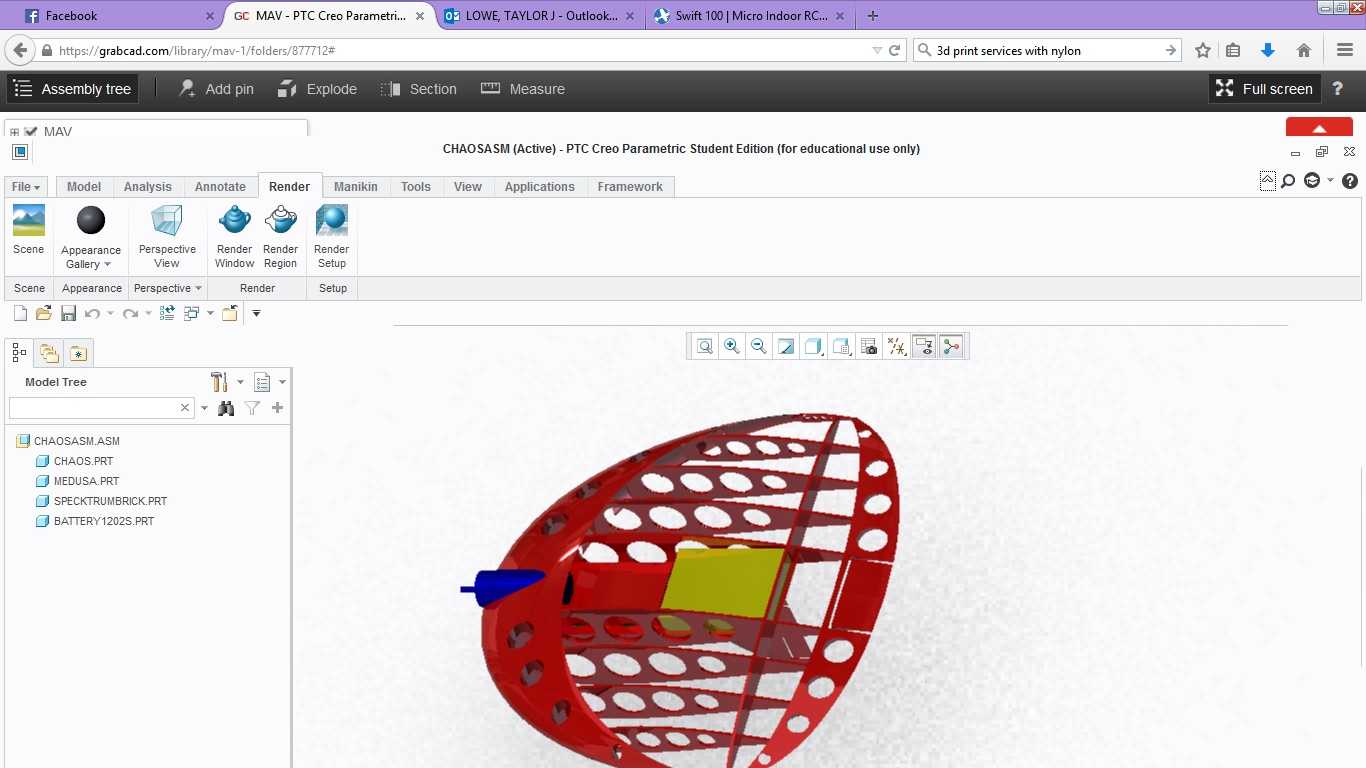1366x768 pixels.
Task: Open the Analysis ribbon tab
Action: (x=148, y=187)
